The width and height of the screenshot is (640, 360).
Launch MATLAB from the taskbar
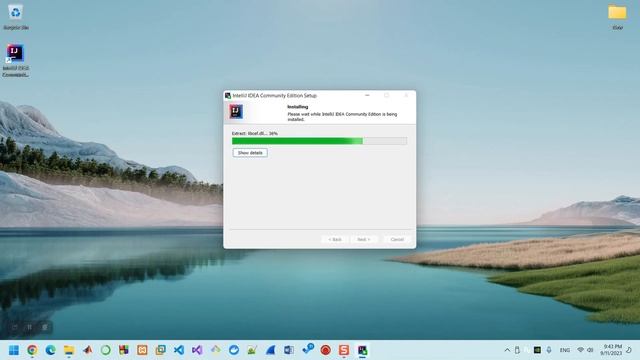(x=87, y=350)
